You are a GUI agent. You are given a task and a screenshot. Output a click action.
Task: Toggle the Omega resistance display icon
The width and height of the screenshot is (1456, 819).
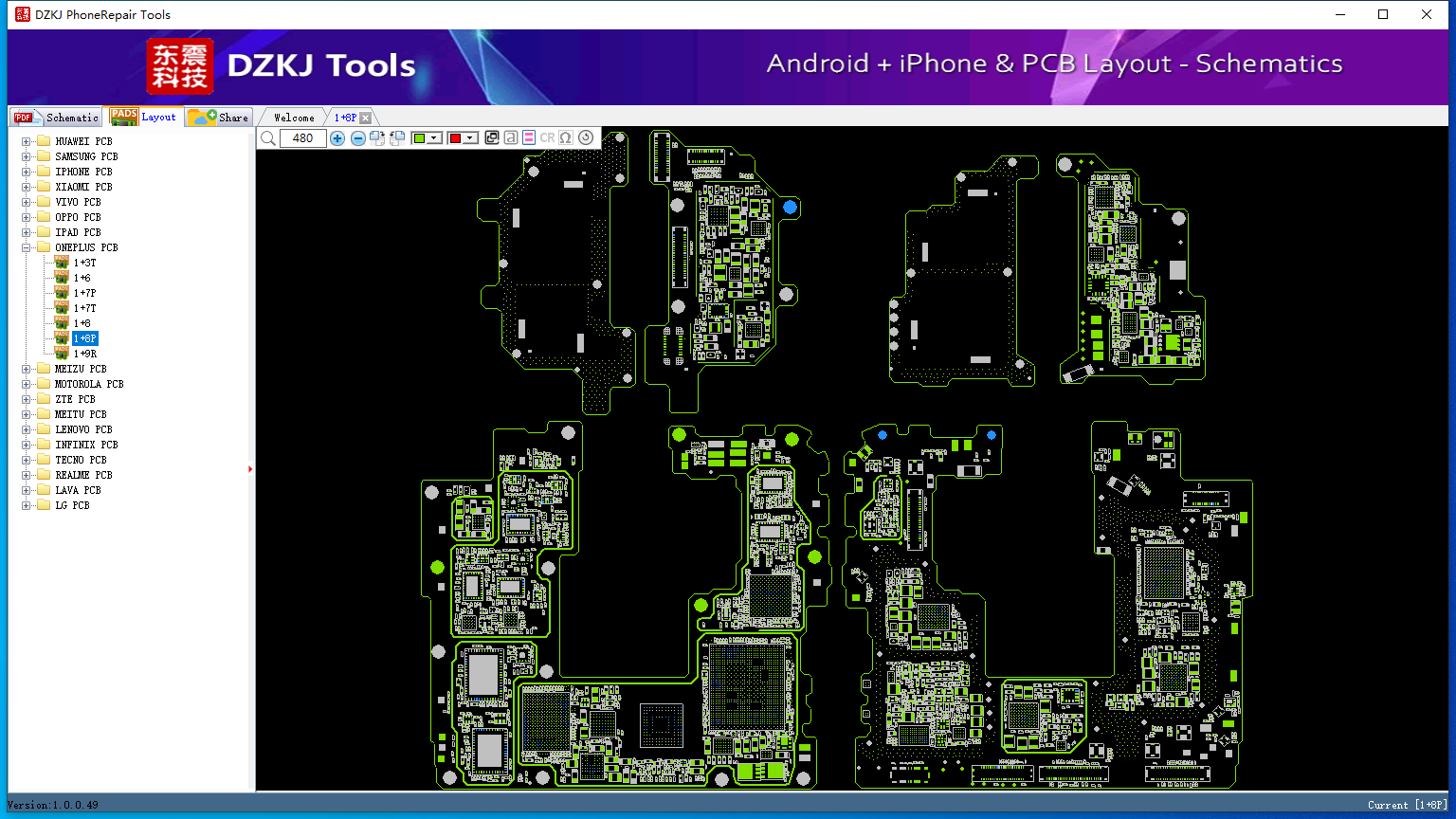point(566,138)
